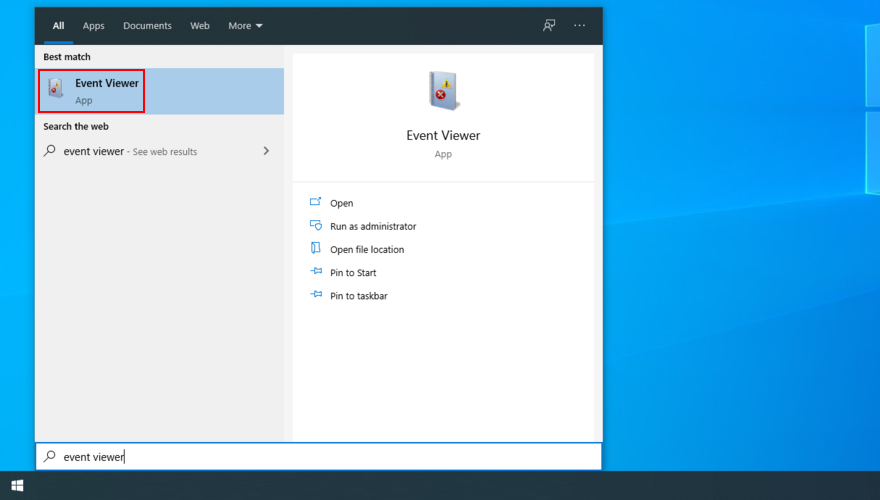Select the Web search tab
The width and height of the screenshot is (880, 500).
coord(200,26)
